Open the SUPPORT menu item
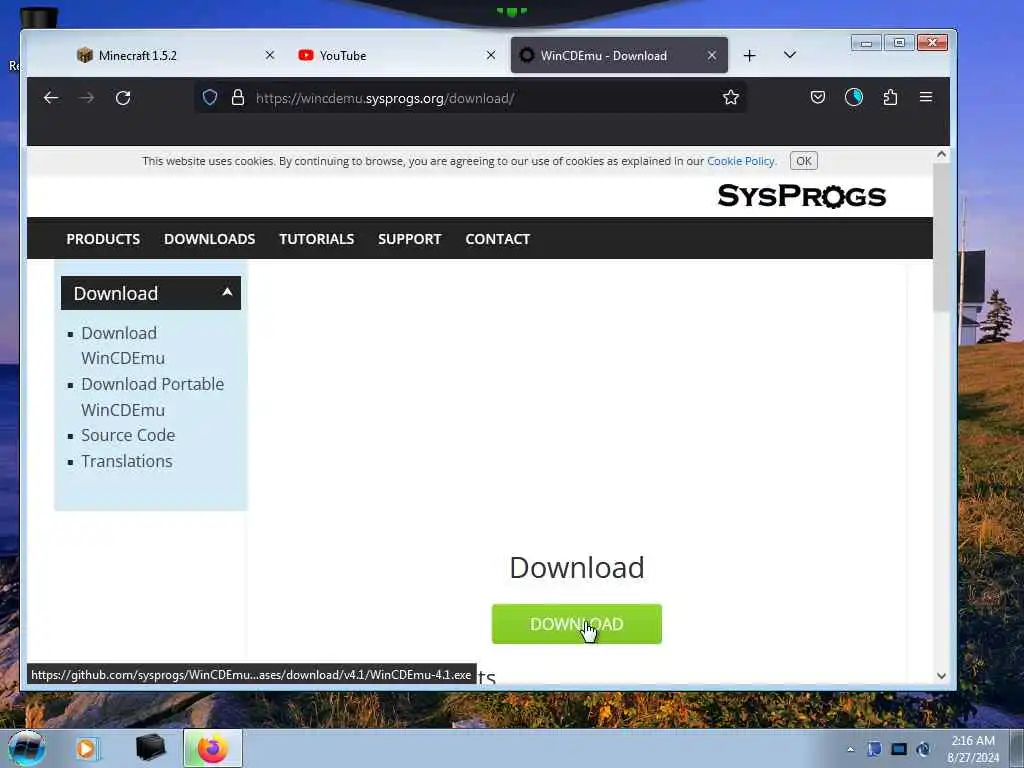Viewport: 1024px width, 768px height. point(409,239)
